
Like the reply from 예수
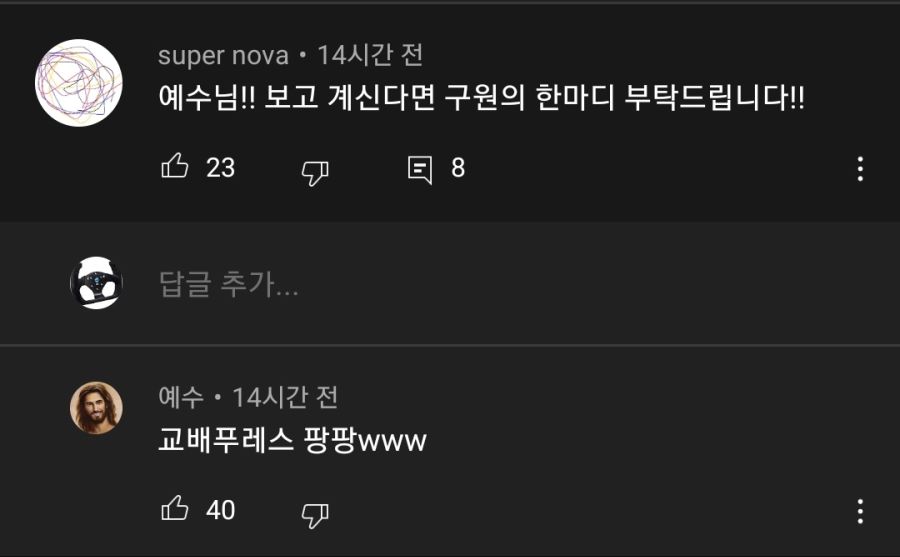click(175, 509)
